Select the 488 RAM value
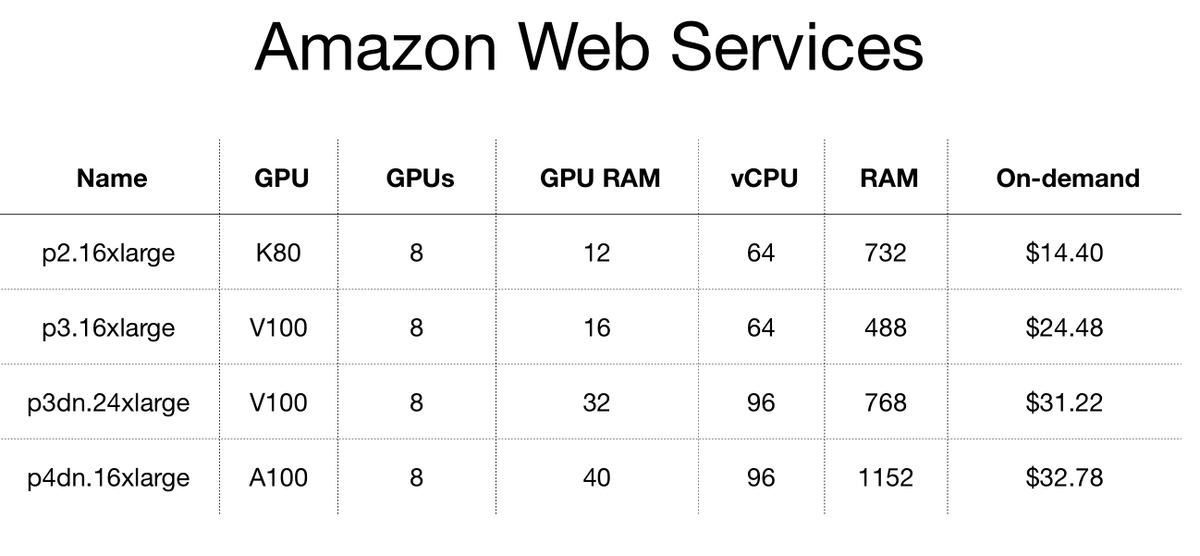The width and height of the screenshot is (1200, 556). 886,328
